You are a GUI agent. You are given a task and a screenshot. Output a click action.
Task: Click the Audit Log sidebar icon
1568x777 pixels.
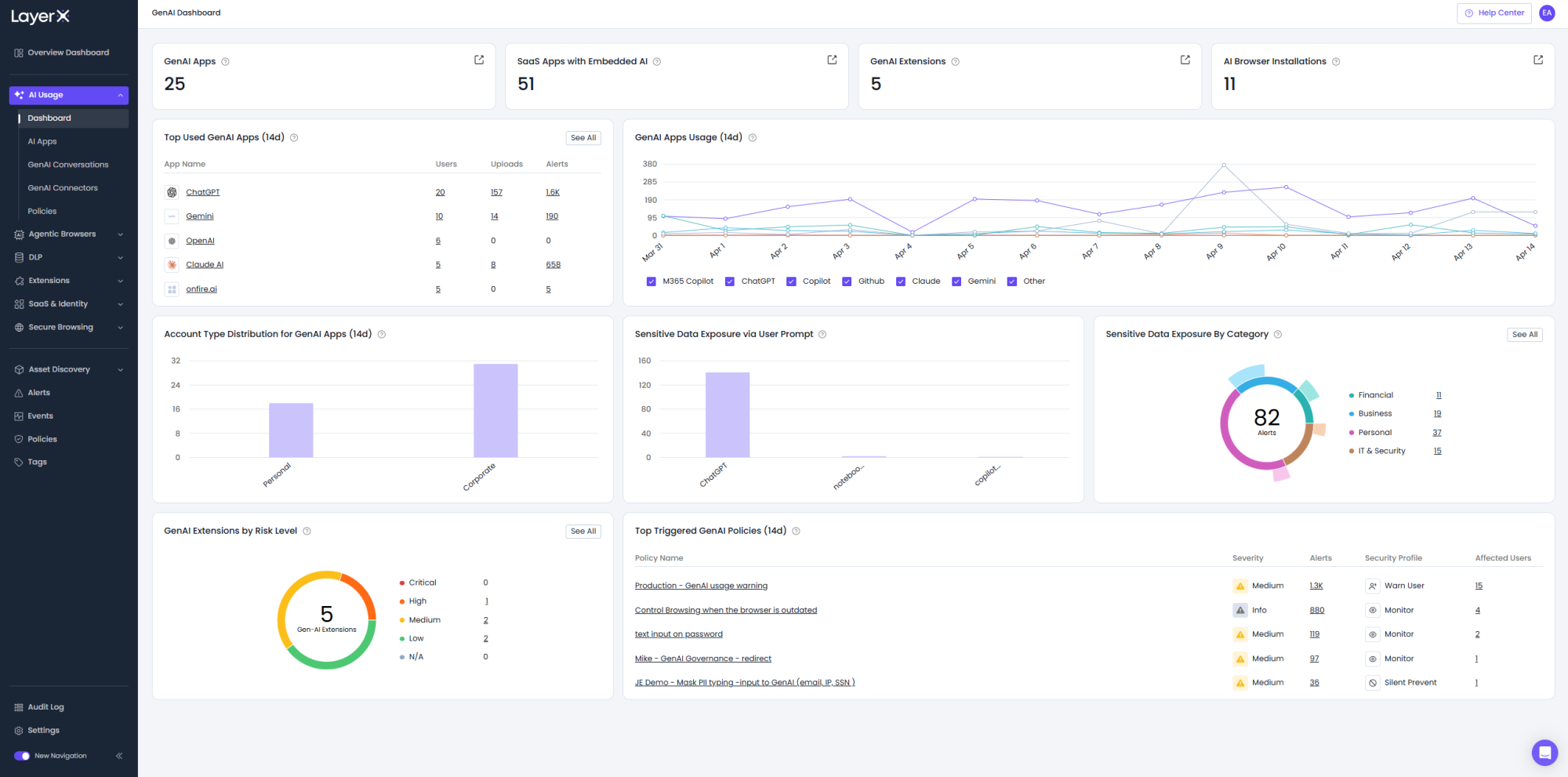click(x=19, y=707)
